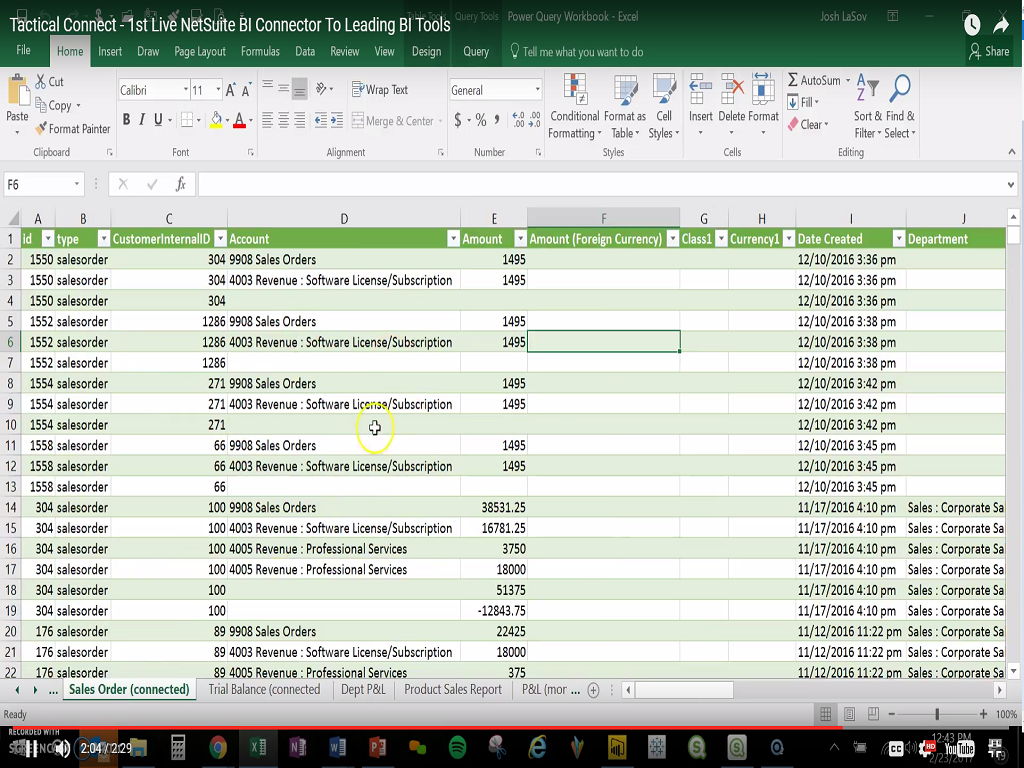Click Tell me what you want field
Image resolution: width=1024 pixels, height=768 pixels.
(x=577, y=52)
